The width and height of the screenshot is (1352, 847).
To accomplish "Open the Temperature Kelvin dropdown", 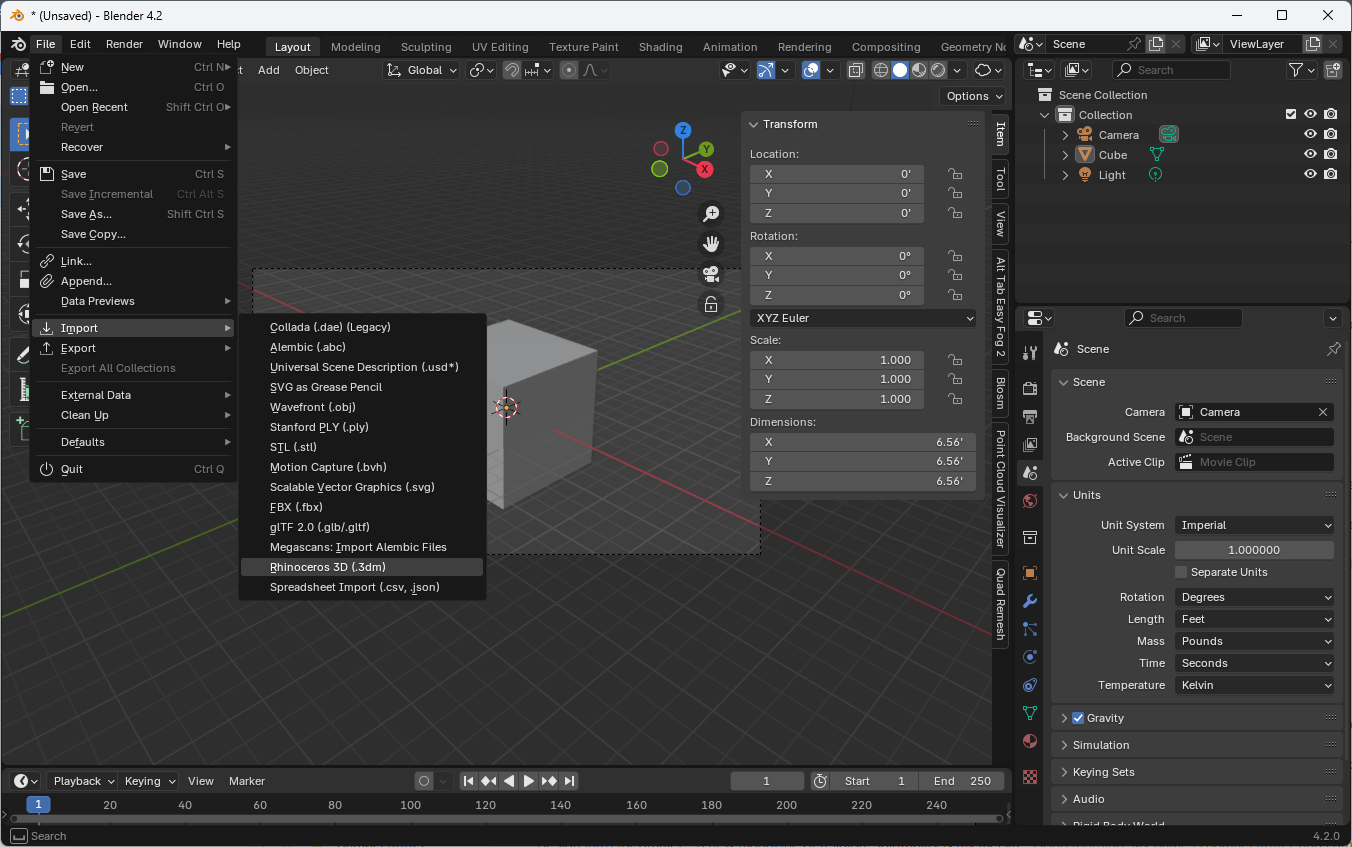I will pos(1254,685).
